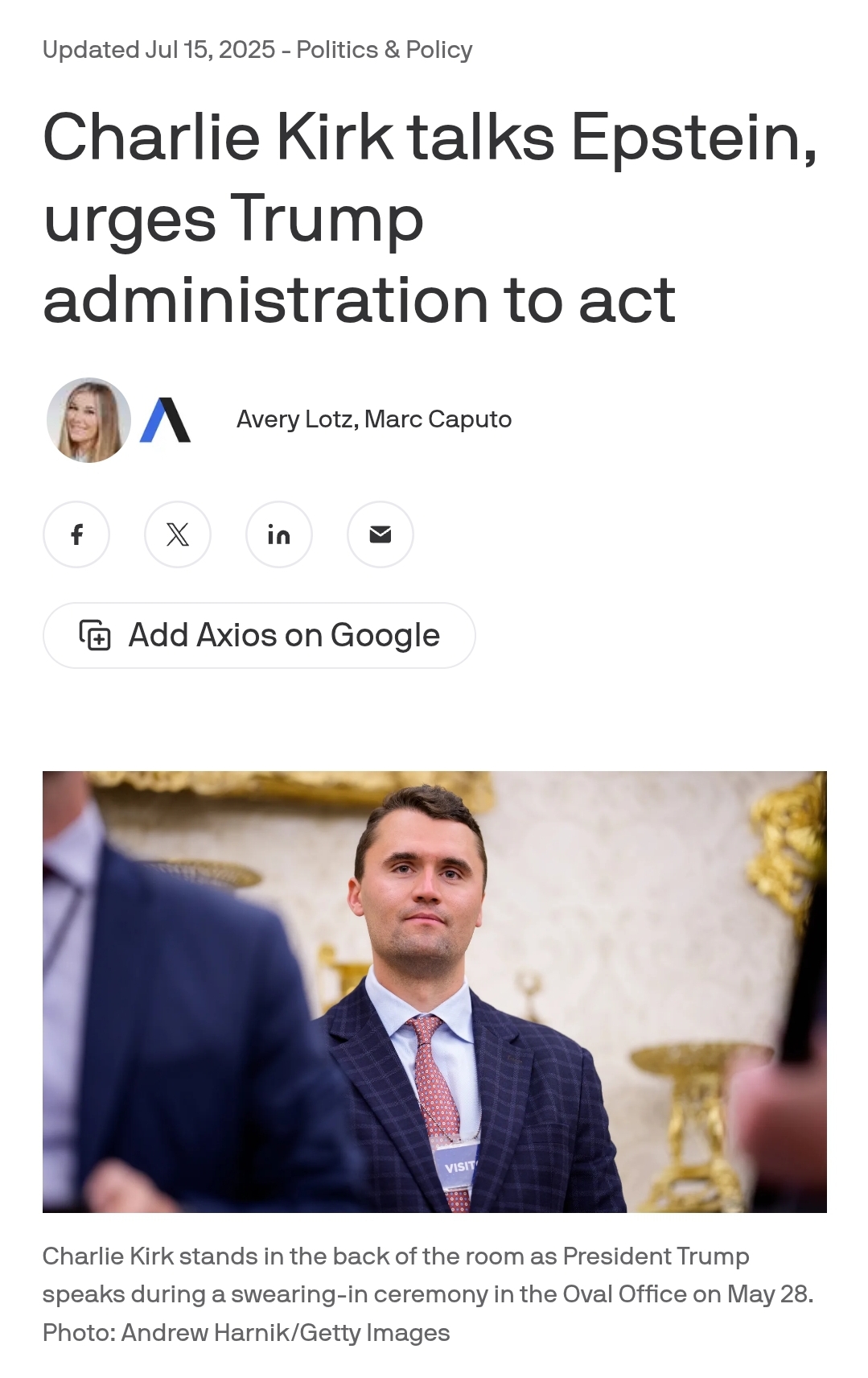This screenshot has width=868, height=1378.
Task: Click the plus-square icon inside Google button
Action: 95,635
